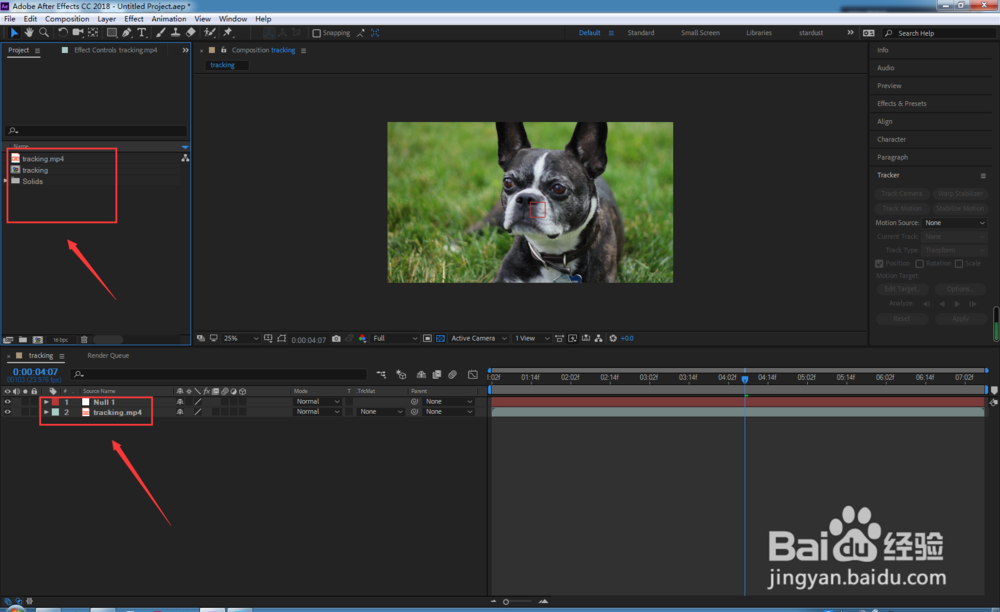Open tracking.mp4 TrkMat dropdown

381,412
